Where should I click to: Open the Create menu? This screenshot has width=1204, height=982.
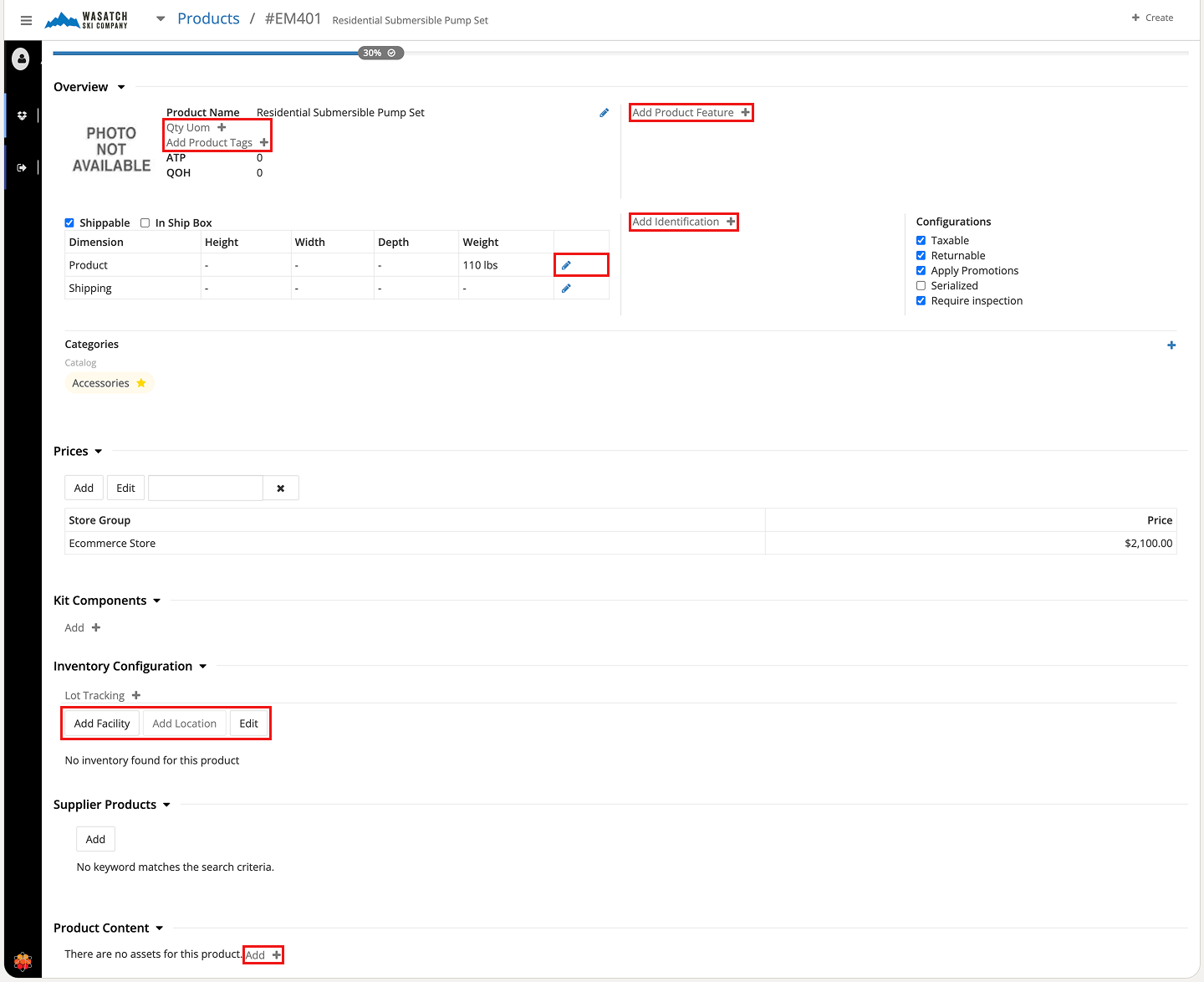(1152, 18)
